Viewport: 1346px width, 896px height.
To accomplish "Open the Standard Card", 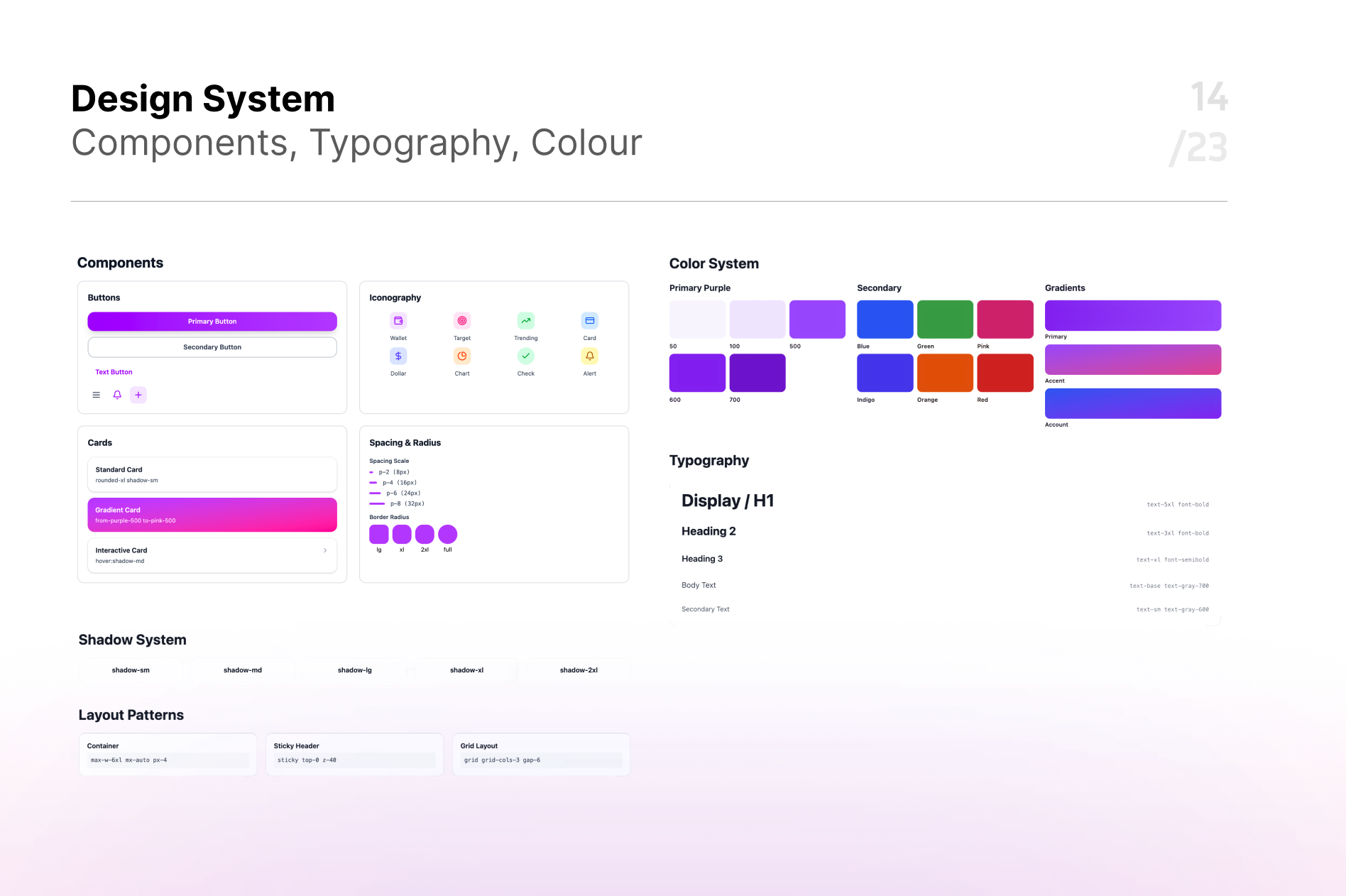I will [x=212, y=474].
